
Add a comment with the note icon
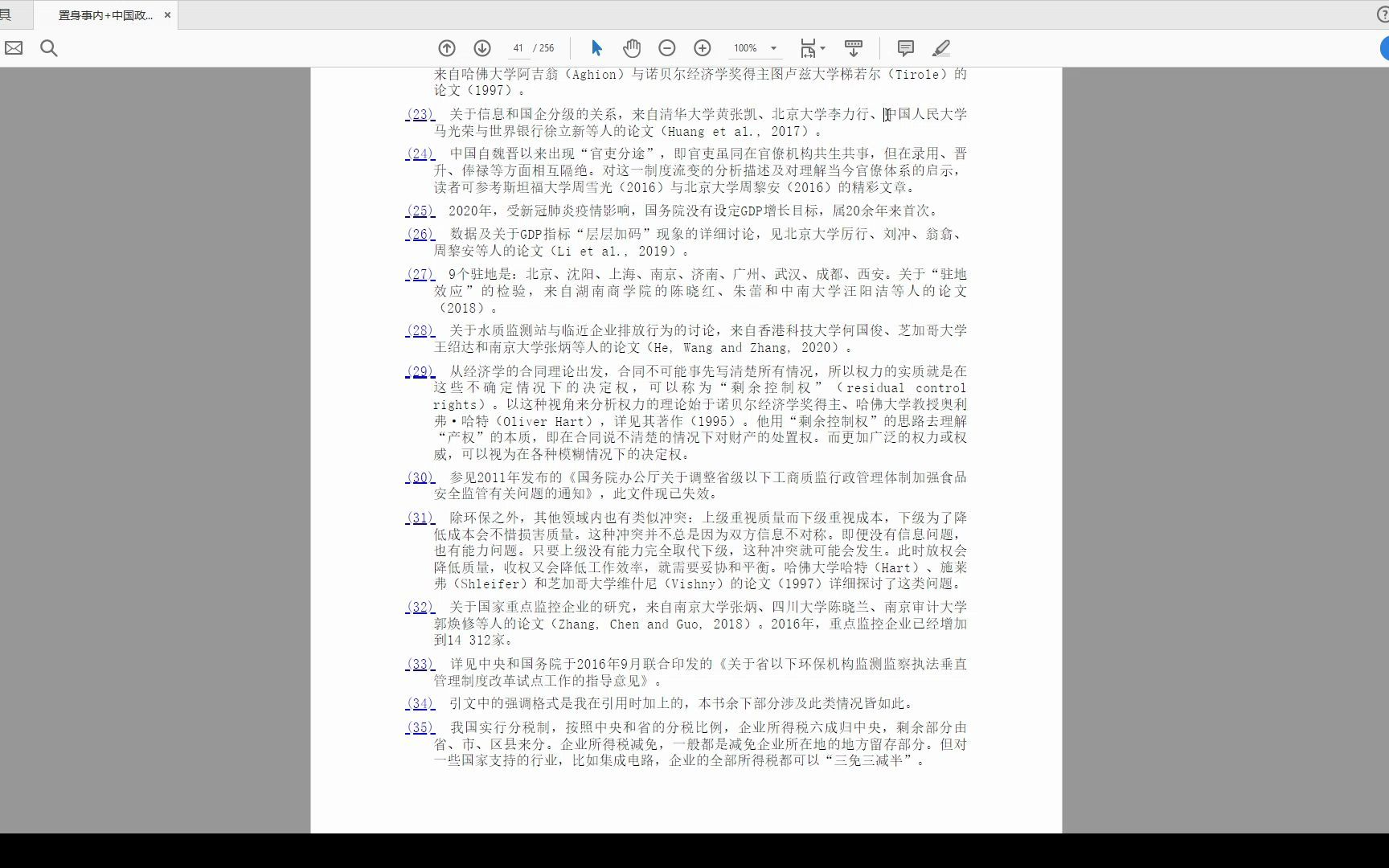(906, 48)
